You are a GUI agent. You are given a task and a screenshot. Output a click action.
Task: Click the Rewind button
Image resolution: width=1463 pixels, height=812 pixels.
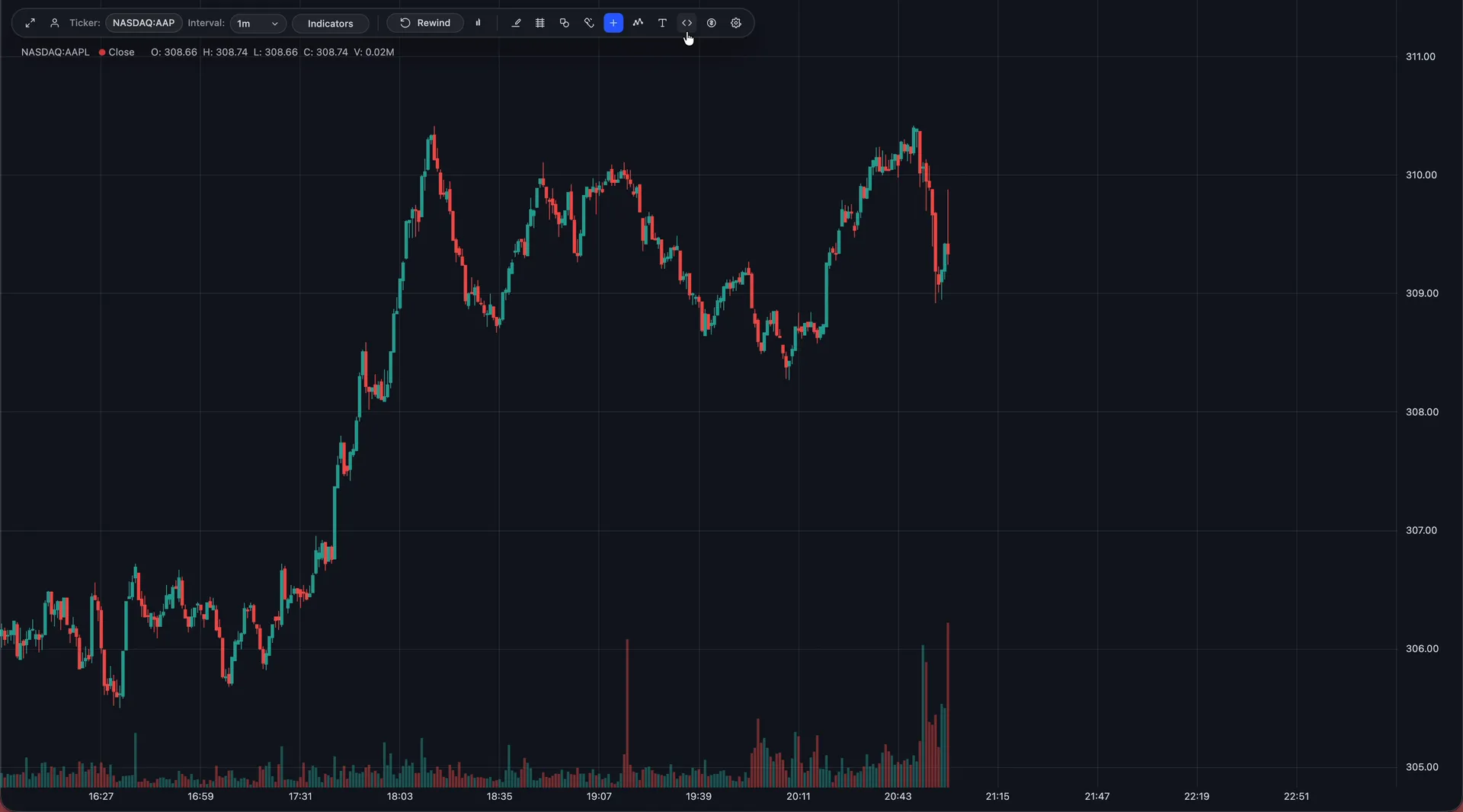pyautogui.click(x=425, y=23)
